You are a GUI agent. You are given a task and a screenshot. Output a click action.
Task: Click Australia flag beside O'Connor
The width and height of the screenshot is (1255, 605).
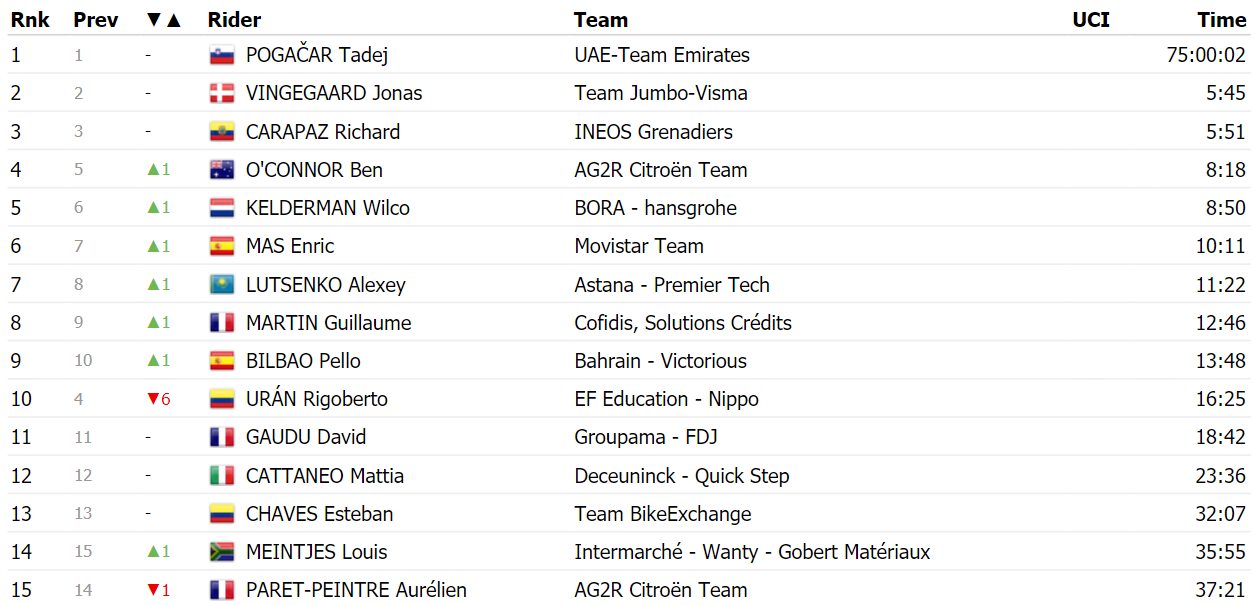[x=221, y=170]
